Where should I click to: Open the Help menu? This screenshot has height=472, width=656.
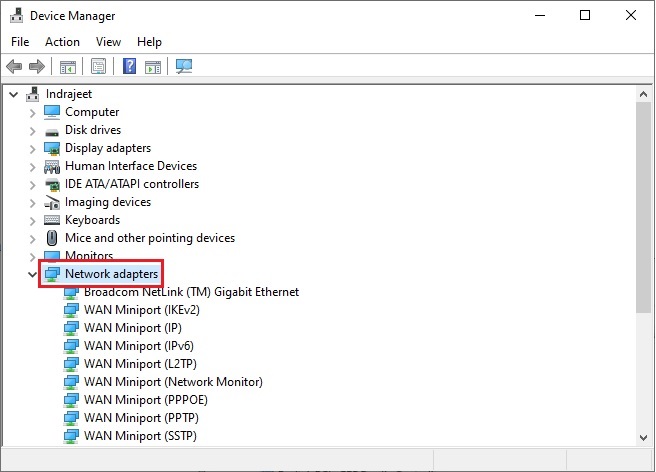click(x=149, y=42)
